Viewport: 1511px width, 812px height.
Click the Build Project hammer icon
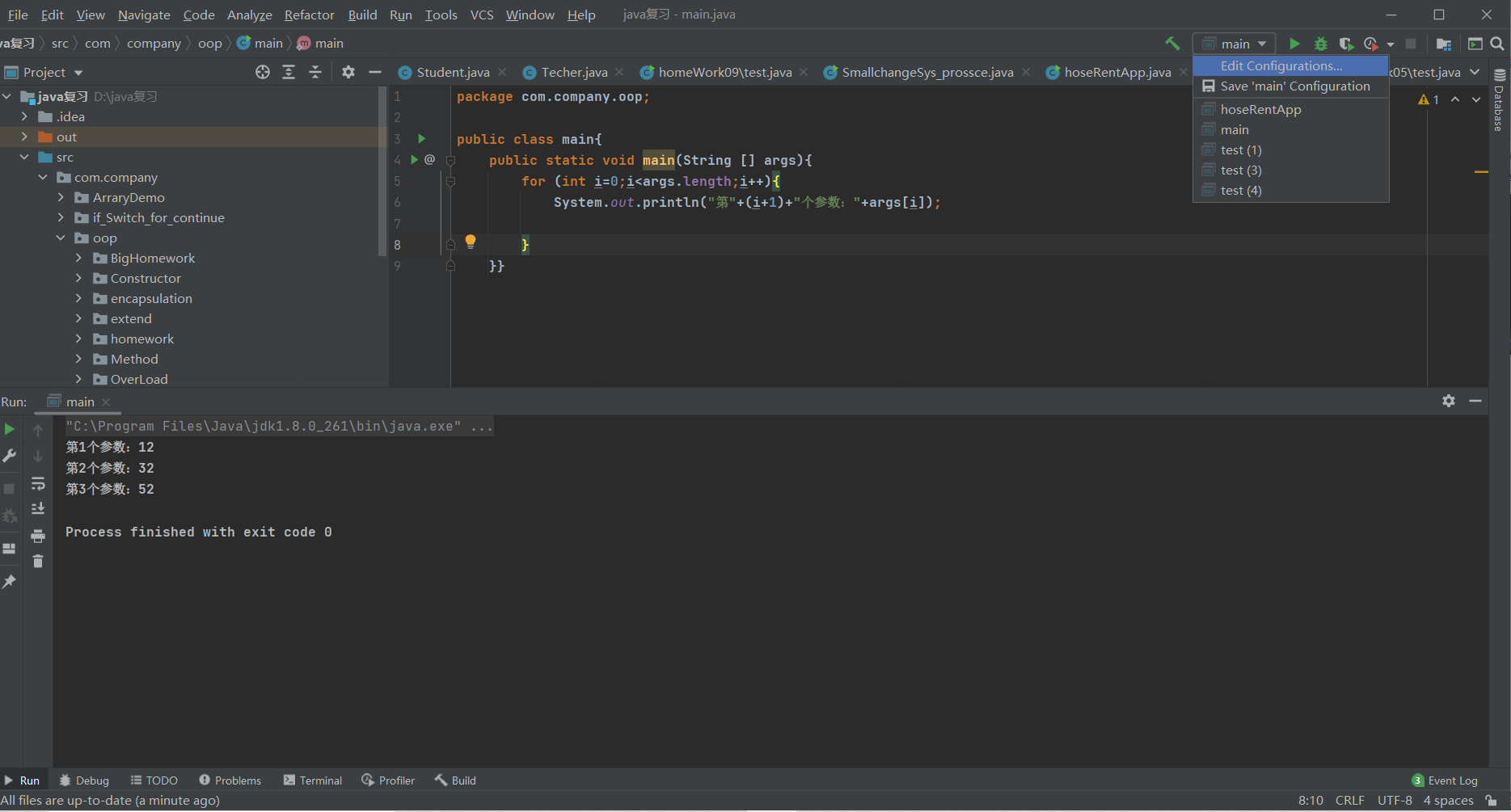(1172, 44)
